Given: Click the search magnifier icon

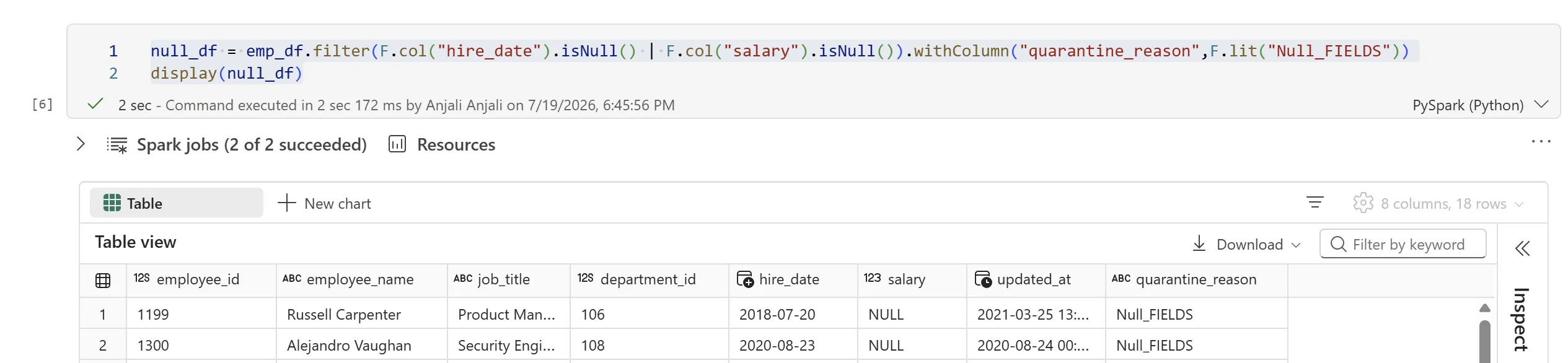Looking at the screenshot, I should [1339, 244].
